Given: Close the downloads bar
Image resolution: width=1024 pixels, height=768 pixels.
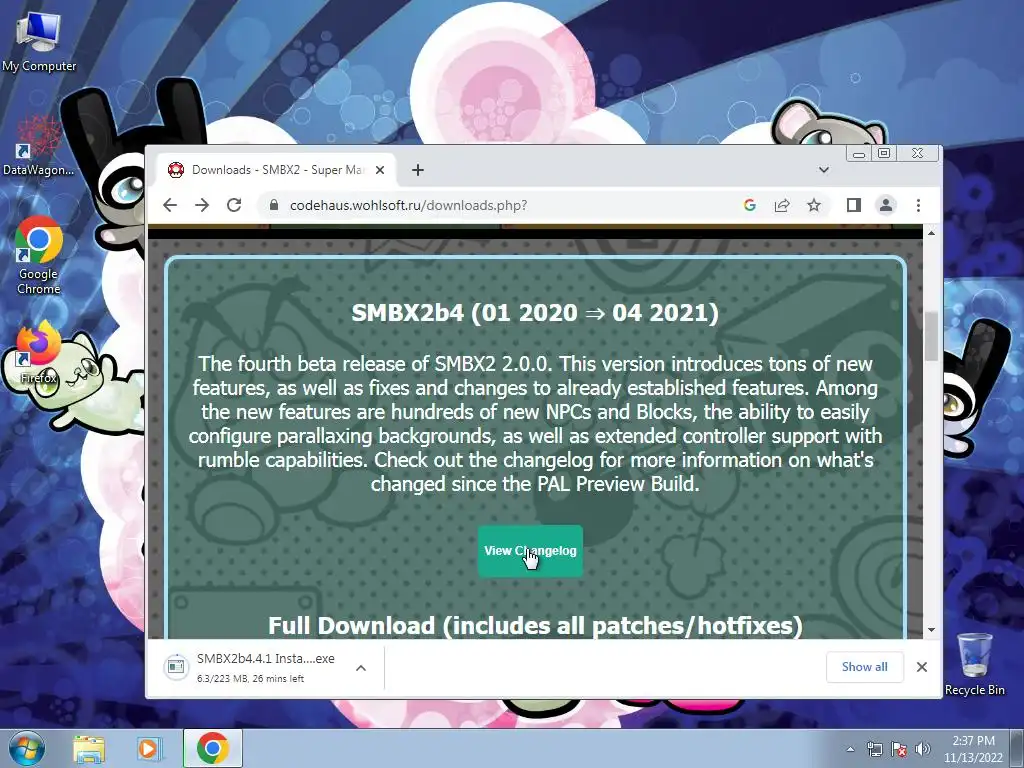Looking at the screenshot, I should [x=921, y=667].
